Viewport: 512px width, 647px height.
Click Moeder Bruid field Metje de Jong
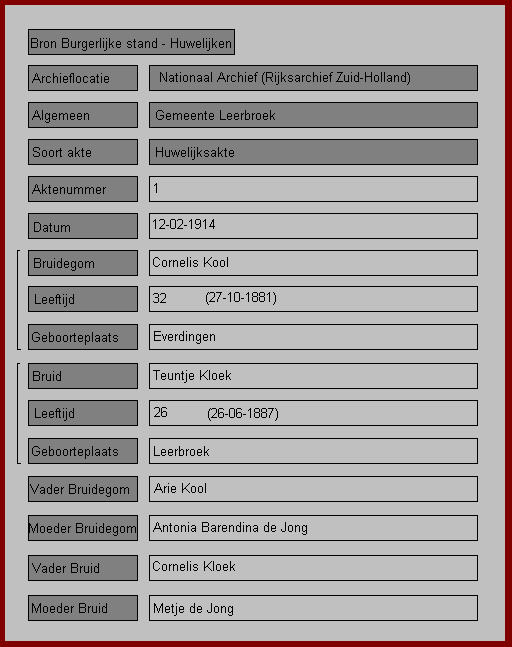pyautogui.click(x=313, y=608)
